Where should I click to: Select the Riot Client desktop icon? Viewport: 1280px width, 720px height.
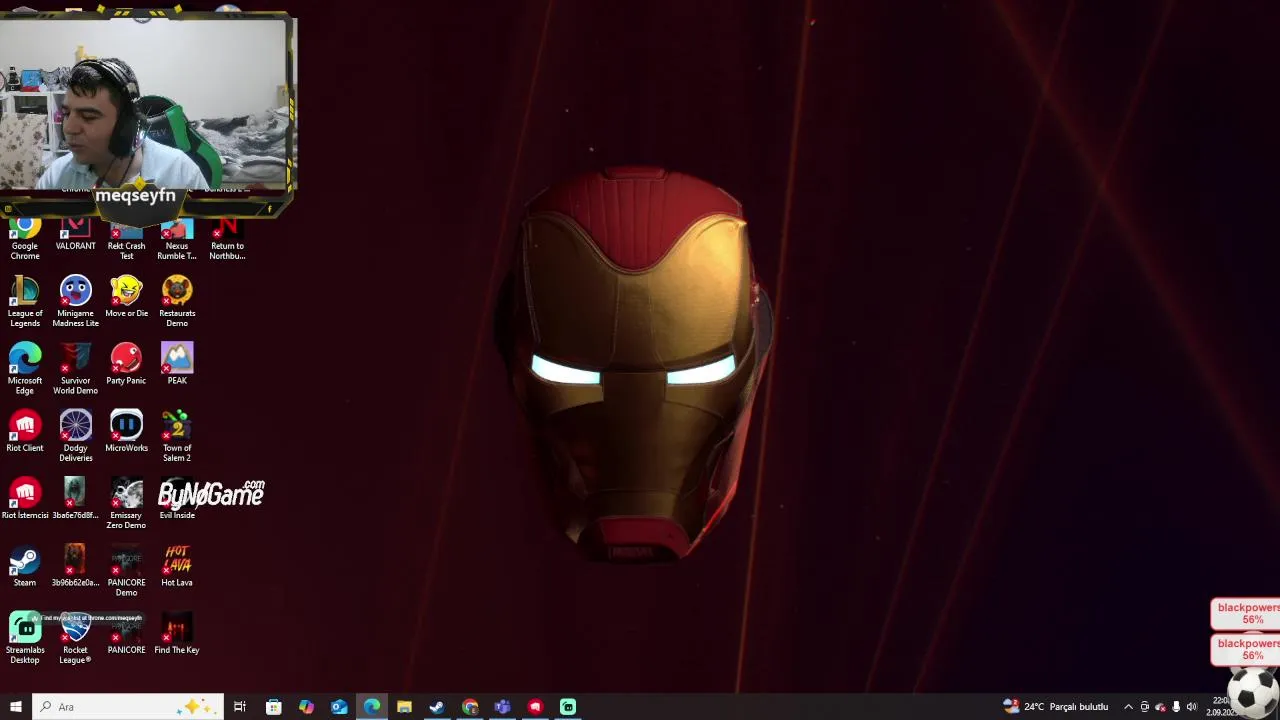(25, 431)
